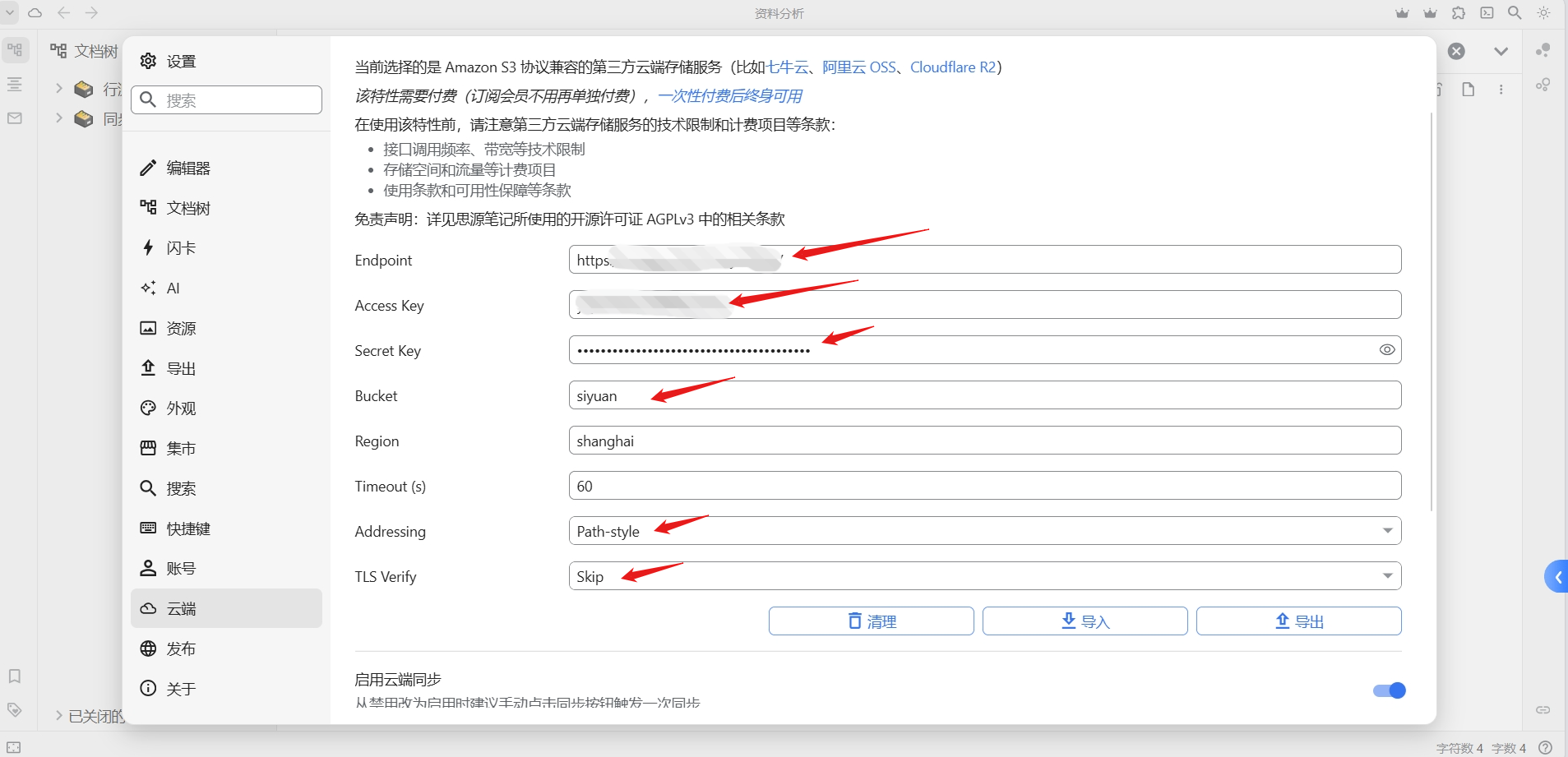Click the document icon behind the dialog
Screen dimensions: 1568x757
1469,90
